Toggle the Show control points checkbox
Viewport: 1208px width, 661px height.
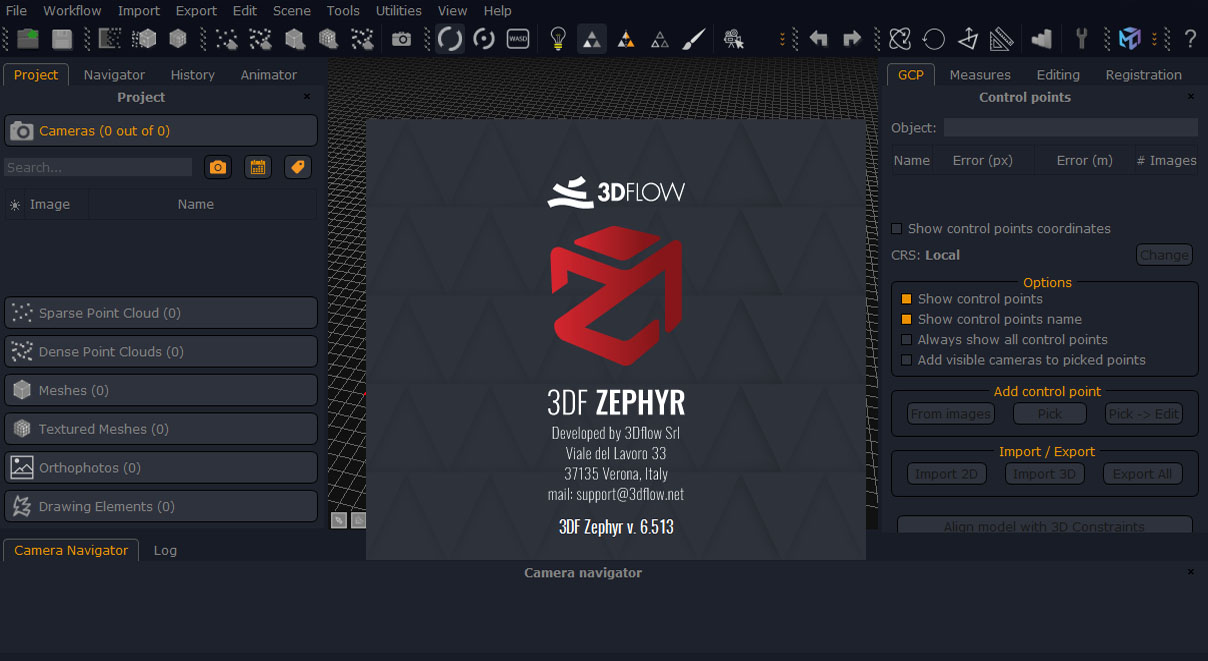point(907,299)
